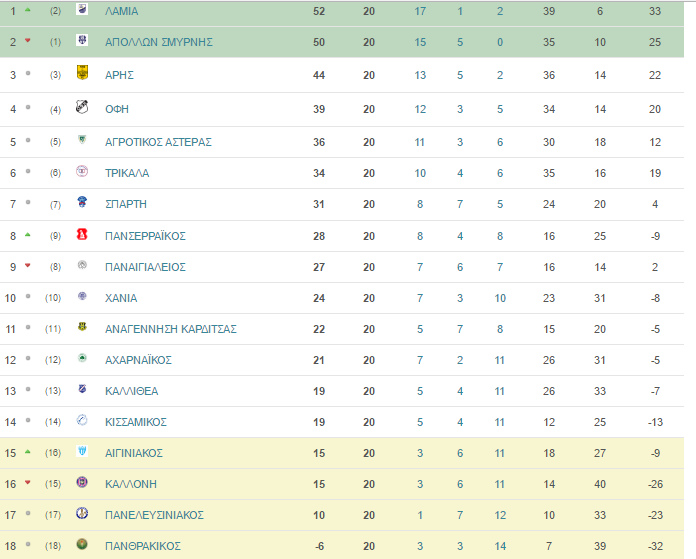The width and height of the screenshot is (696, 559).
Task: Select the ΧΑΝΙΑ team name
Action: coord(121,298)
